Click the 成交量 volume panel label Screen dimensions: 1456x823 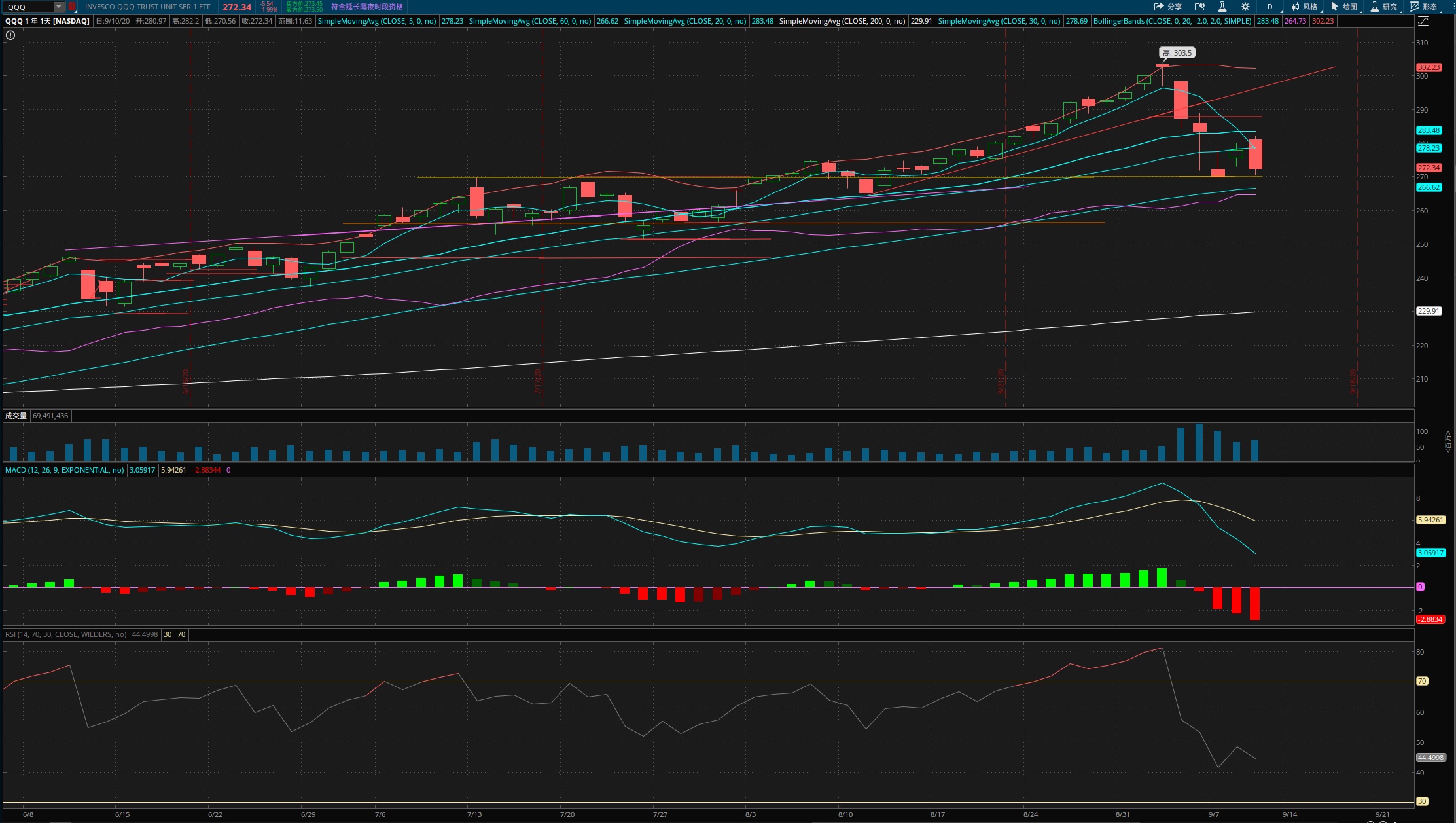[16, 416]
